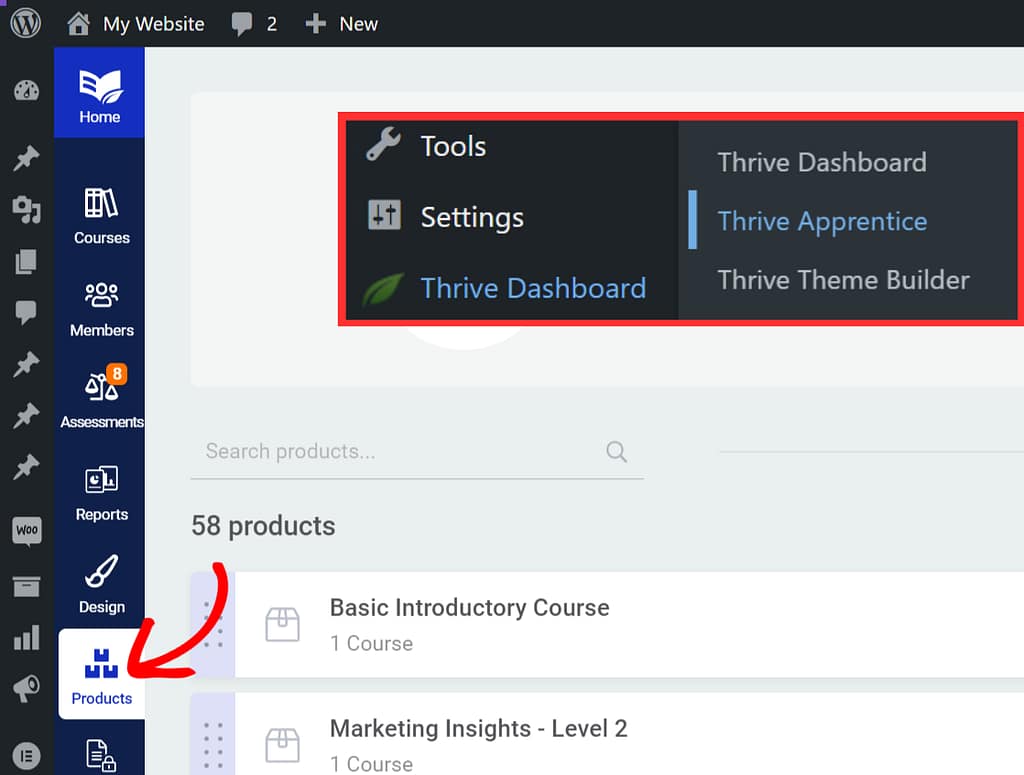1024x775 pixels.
Task: Click the New button in admin bar
Action: point(342,23)
